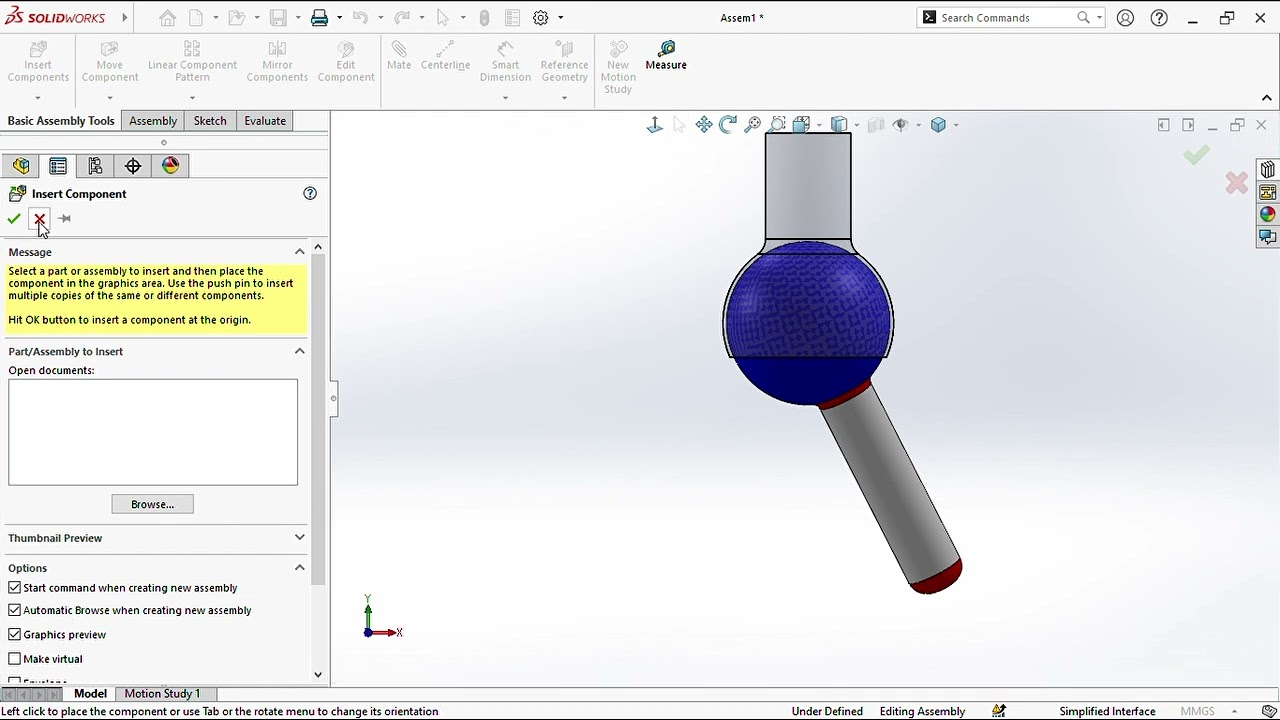
Task: Click the user login icon in title bar
Action: tap(1125, 18)
